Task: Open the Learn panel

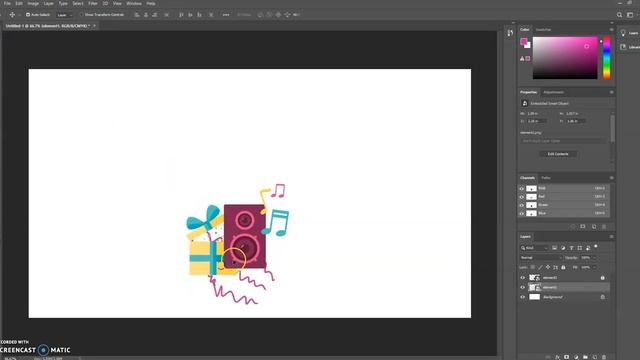Action: point(628,33)
